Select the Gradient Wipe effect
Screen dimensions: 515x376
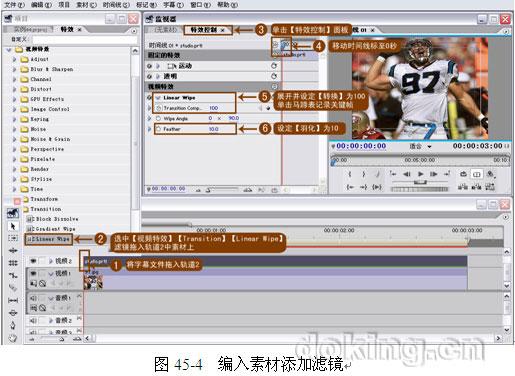[51, 229]
